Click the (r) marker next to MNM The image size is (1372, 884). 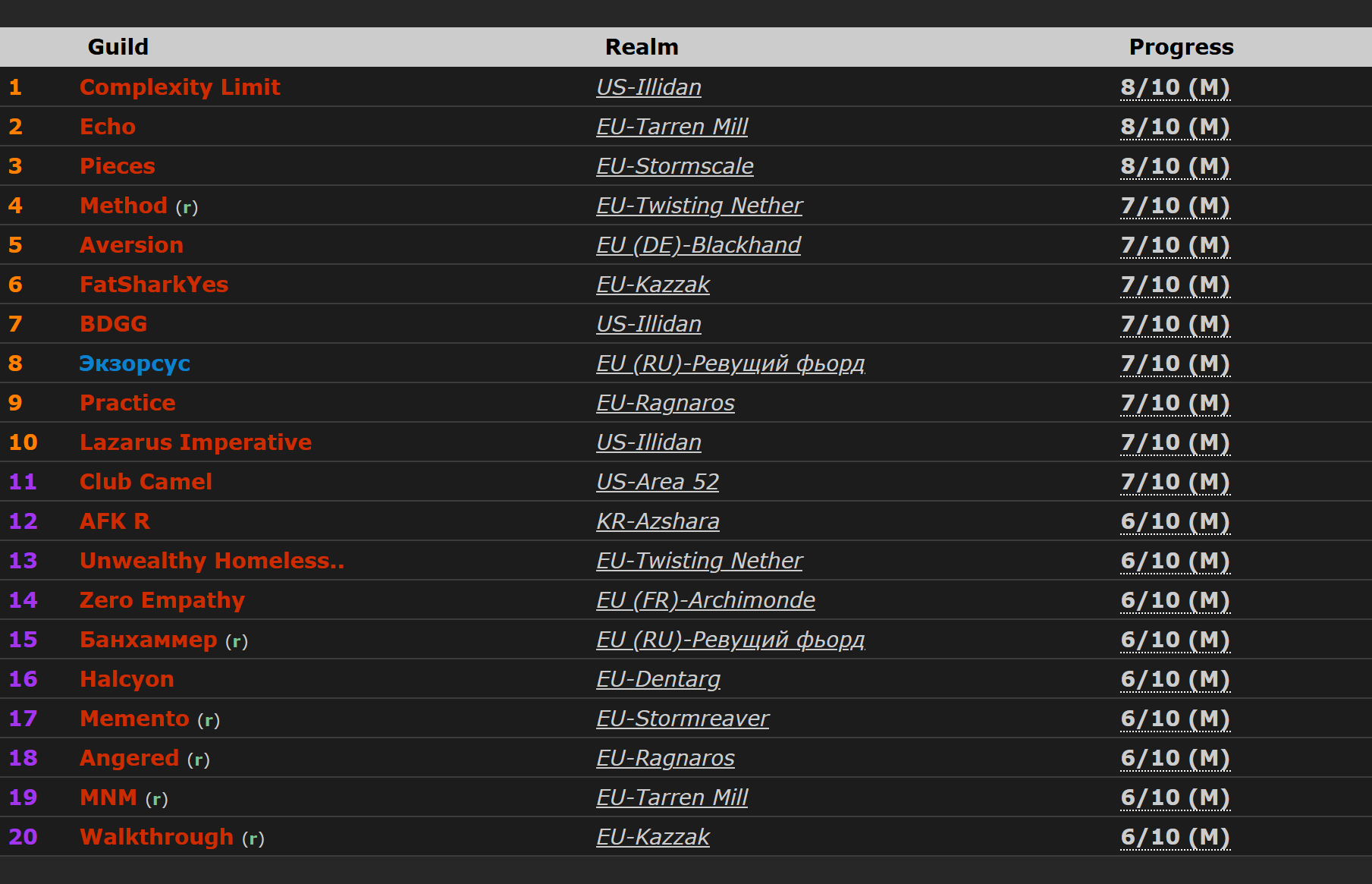pos(156,799)
